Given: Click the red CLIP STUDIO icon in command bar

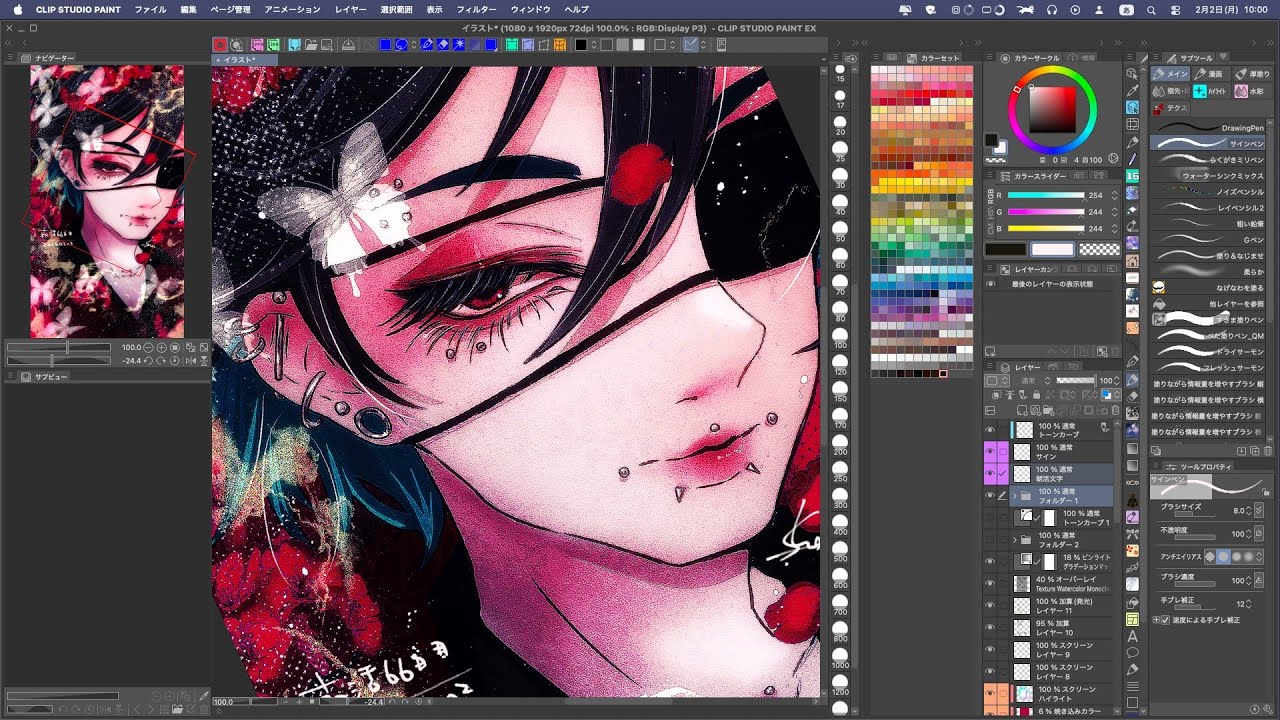Looking at the screenshot, I should (220, 45).
